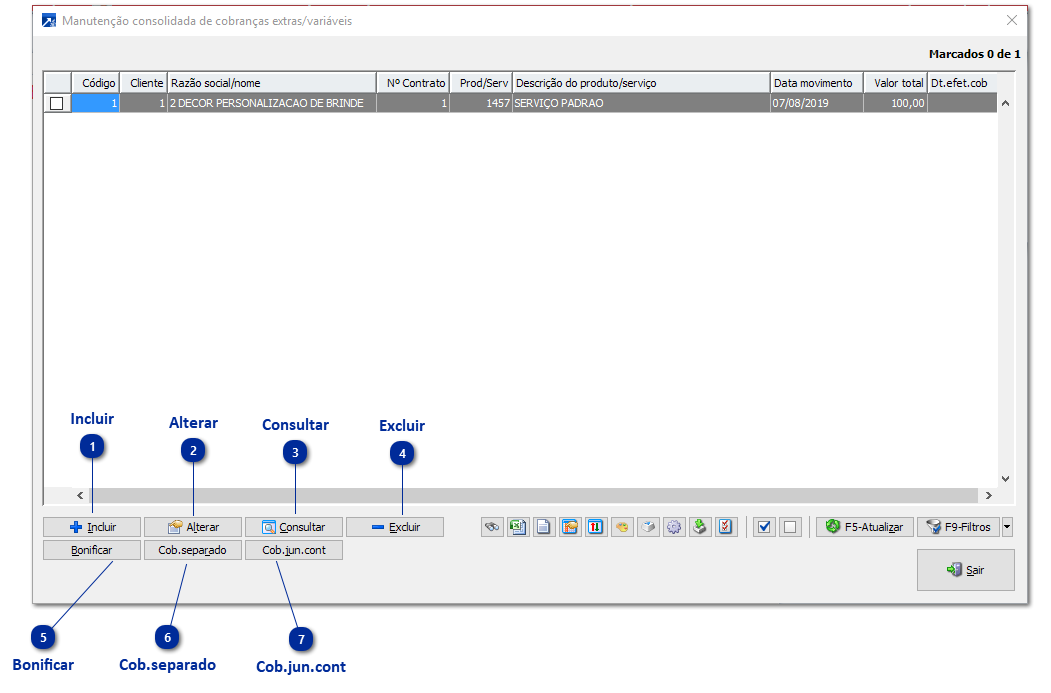Click the Descrição do produto/serviço column header
This screenshot has height=693, width=1051.
[641, 83]
